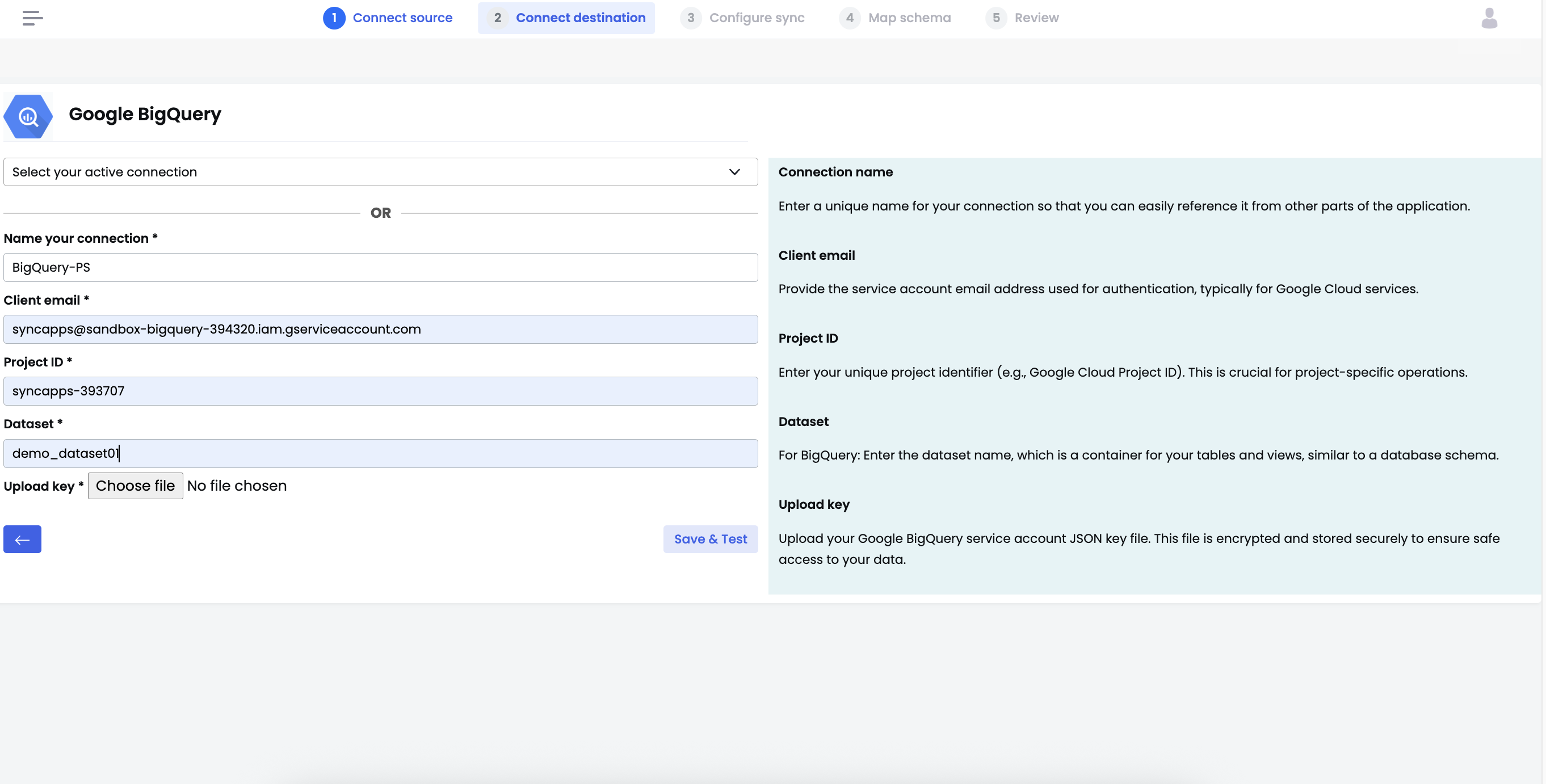Click the Save & Test button
Viewport: 1546px width, 784px height.
711,539
